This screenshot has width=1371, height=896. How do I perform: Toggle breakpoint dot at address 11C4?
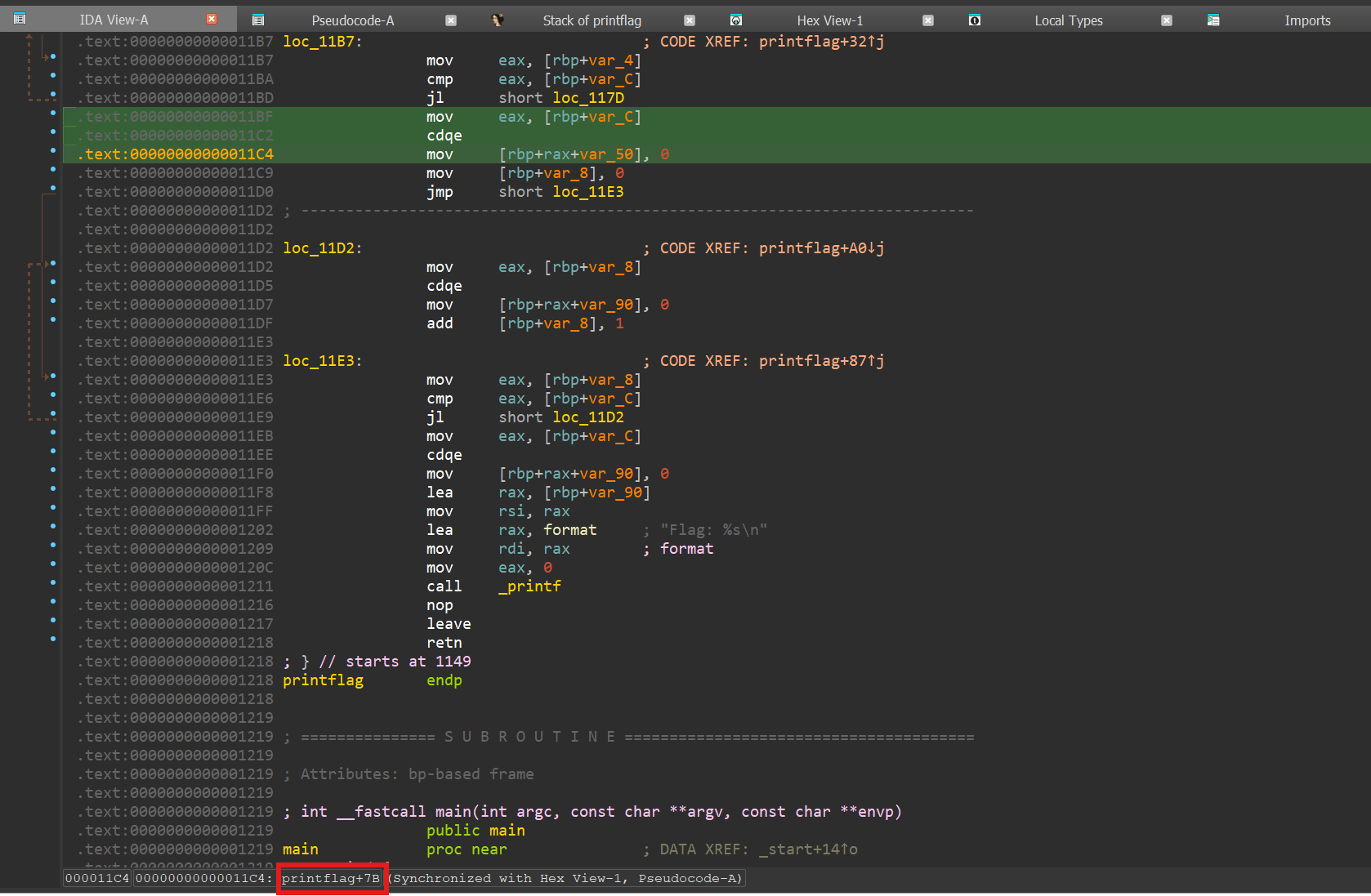coord(53,151)
